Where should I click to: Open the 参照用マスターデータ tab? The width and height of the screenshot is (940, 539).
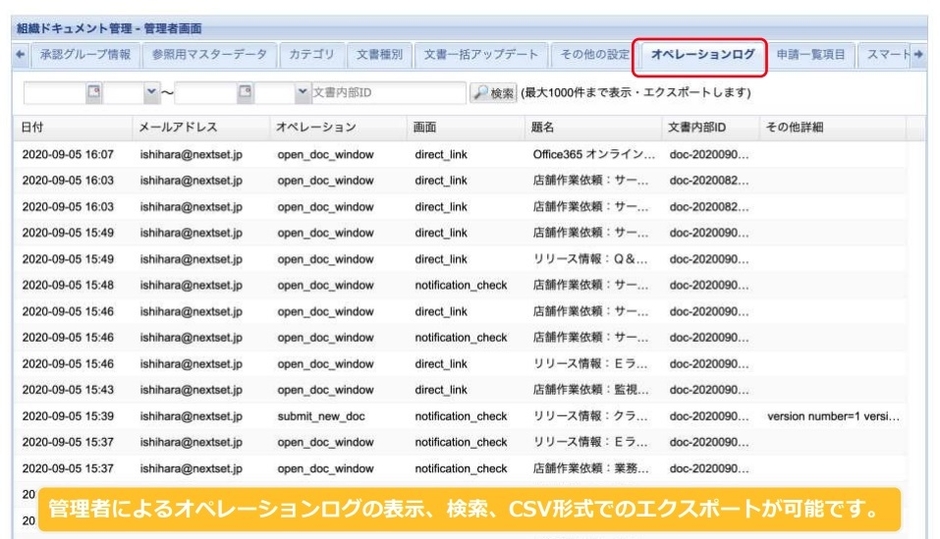[x=209, y=55]
